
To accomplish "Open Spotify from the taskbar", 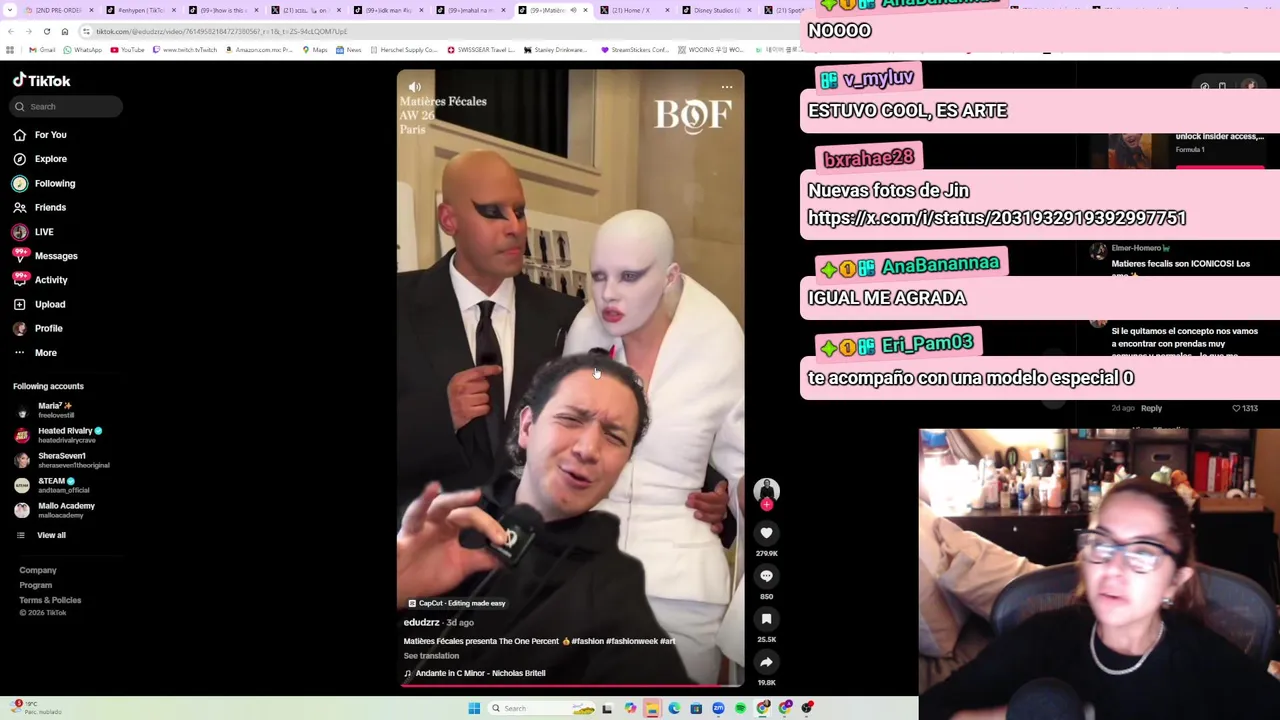I will point(740,708).
